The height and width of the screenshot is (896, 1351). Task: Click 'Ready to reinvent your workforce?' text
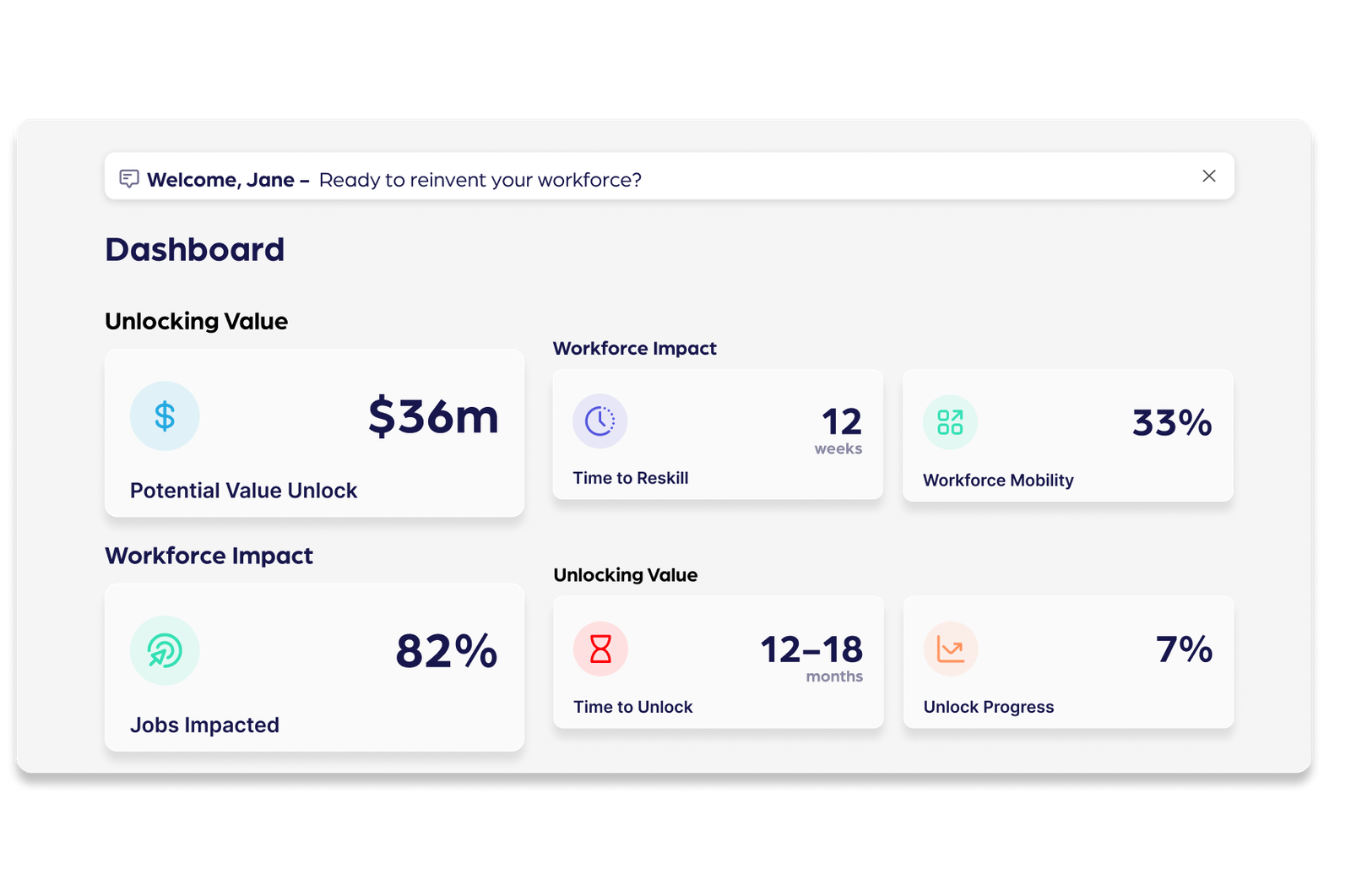(480, 180)
